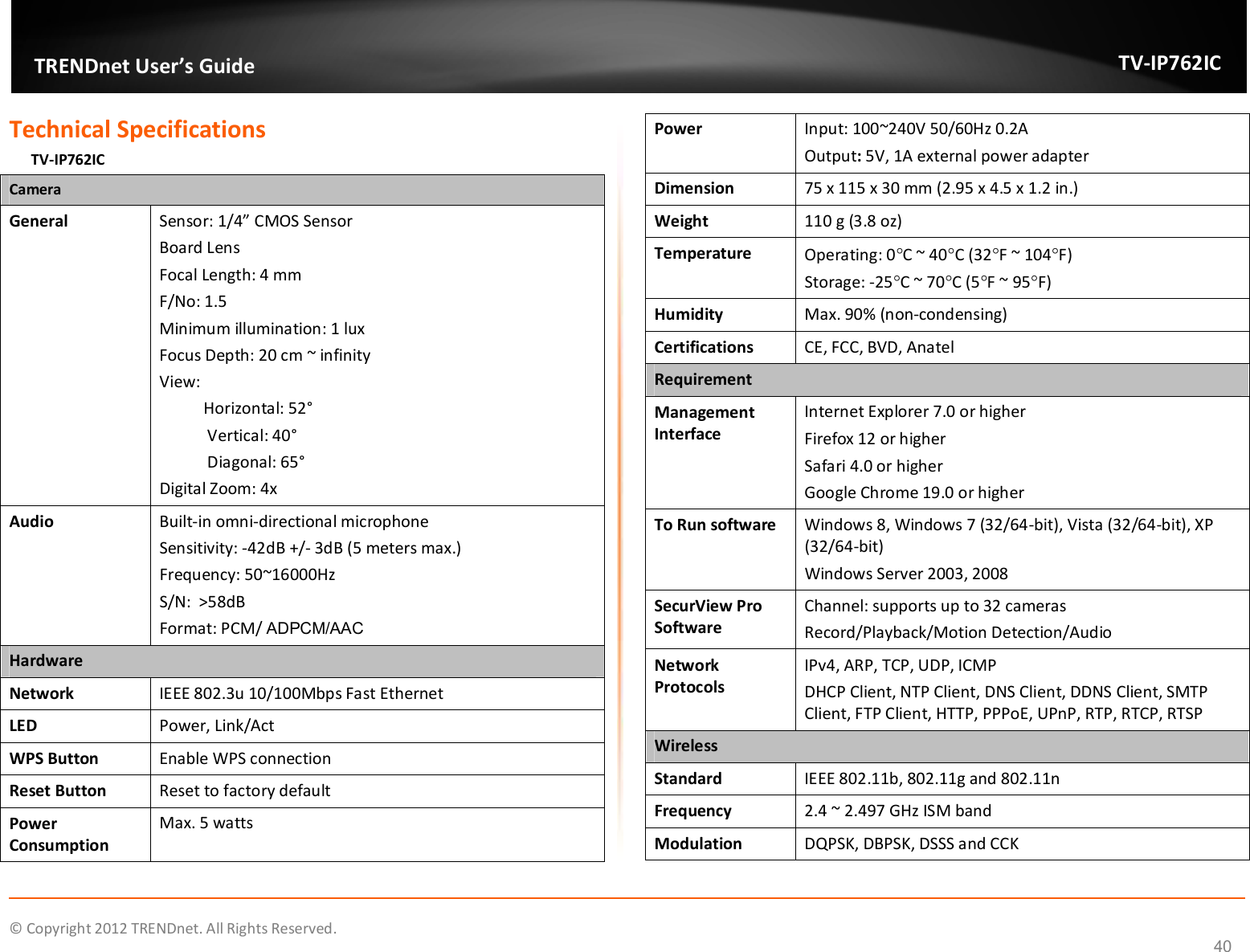
Task: Click the 'Dimension' row label
Action: point(694,188)
